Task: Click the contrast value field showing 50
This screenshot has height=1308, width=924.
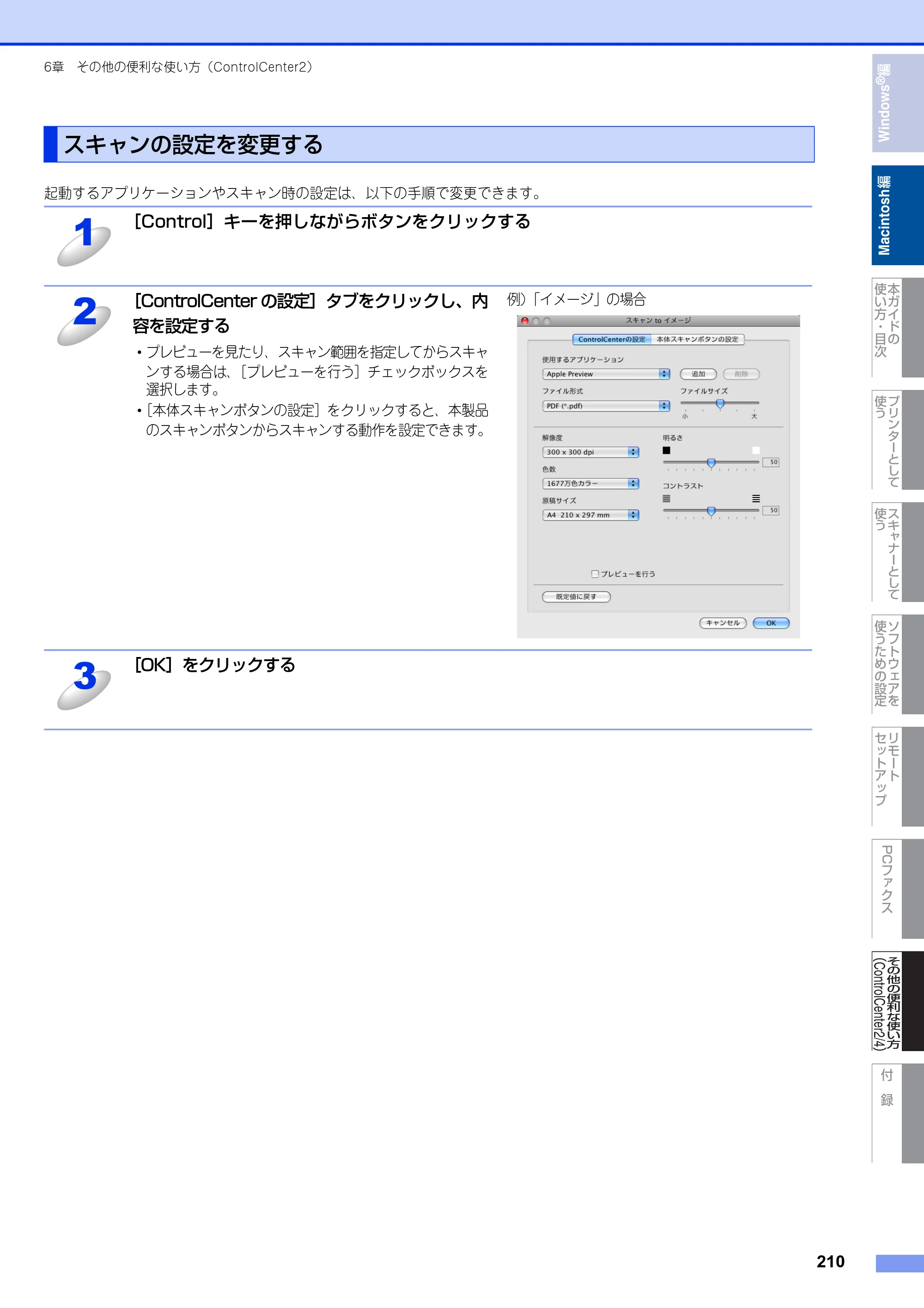Action: (x=771, y=511)
